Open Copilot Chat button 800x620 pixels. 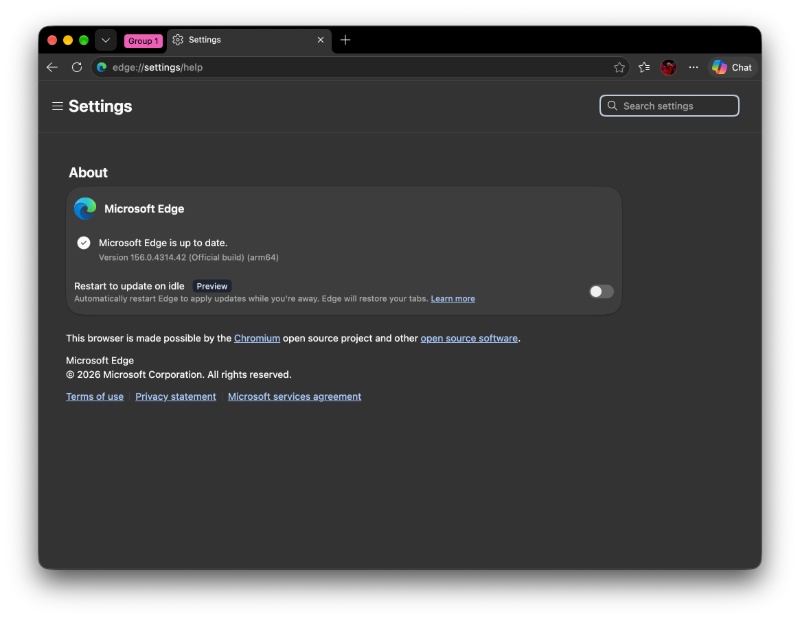[x=732, y=67]
